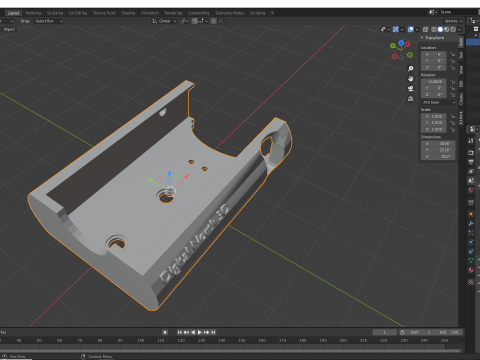Screen dimensions: 480x360
Task: Jump to the first frame
Action: 180,332
